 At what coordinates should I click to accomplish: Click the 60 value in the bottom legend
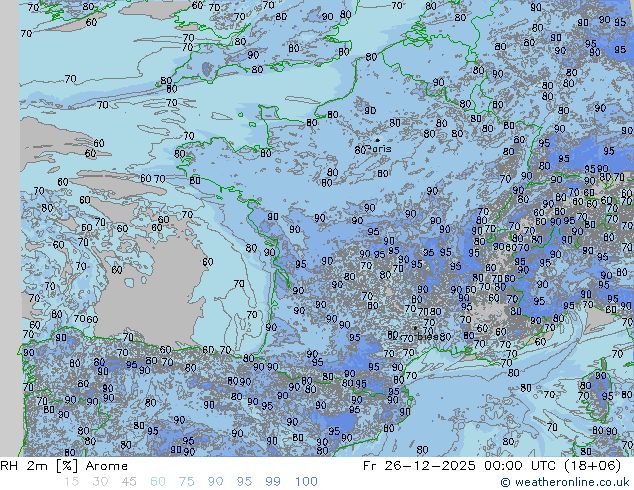[x=158, y=482]
